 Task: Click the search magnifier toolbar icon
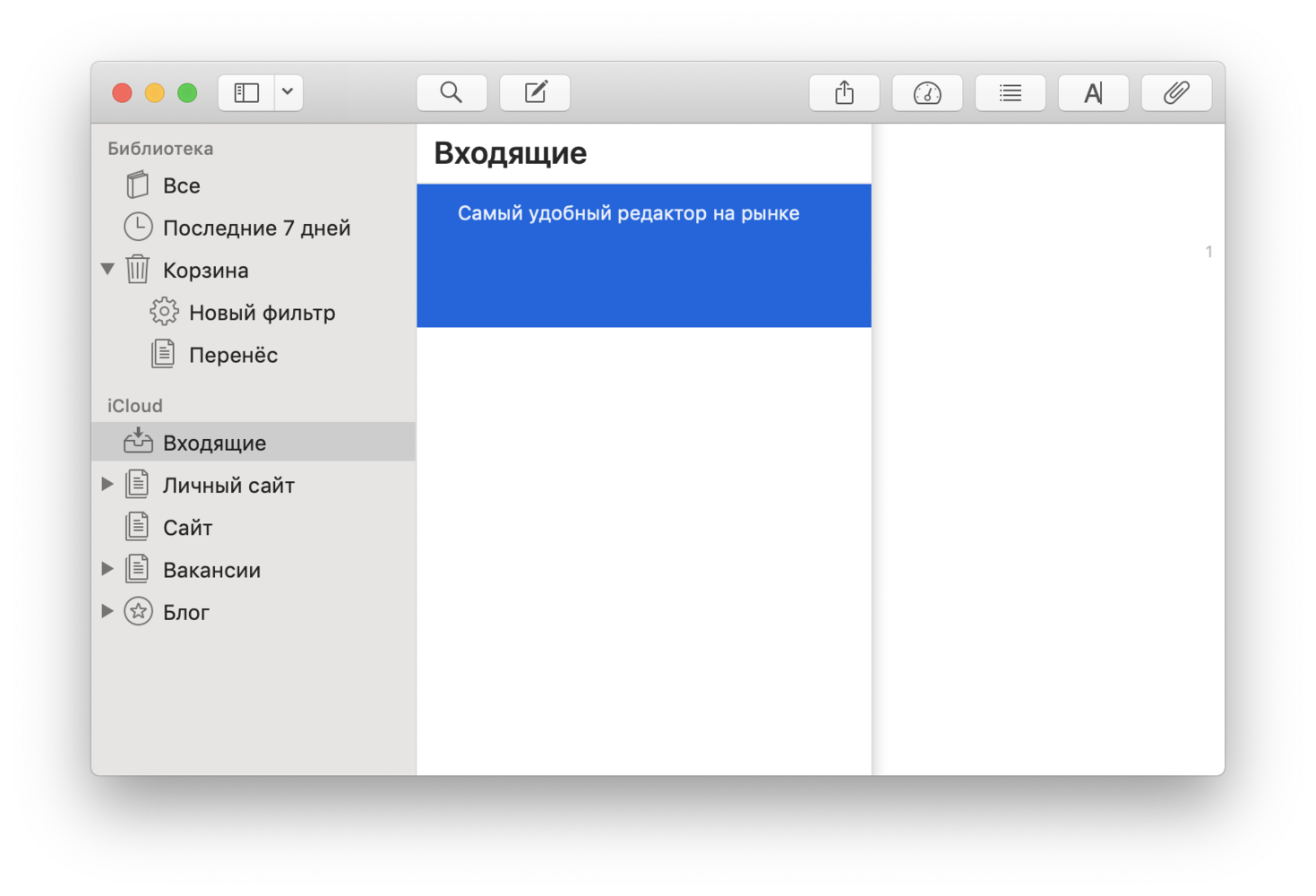(452, 92)
